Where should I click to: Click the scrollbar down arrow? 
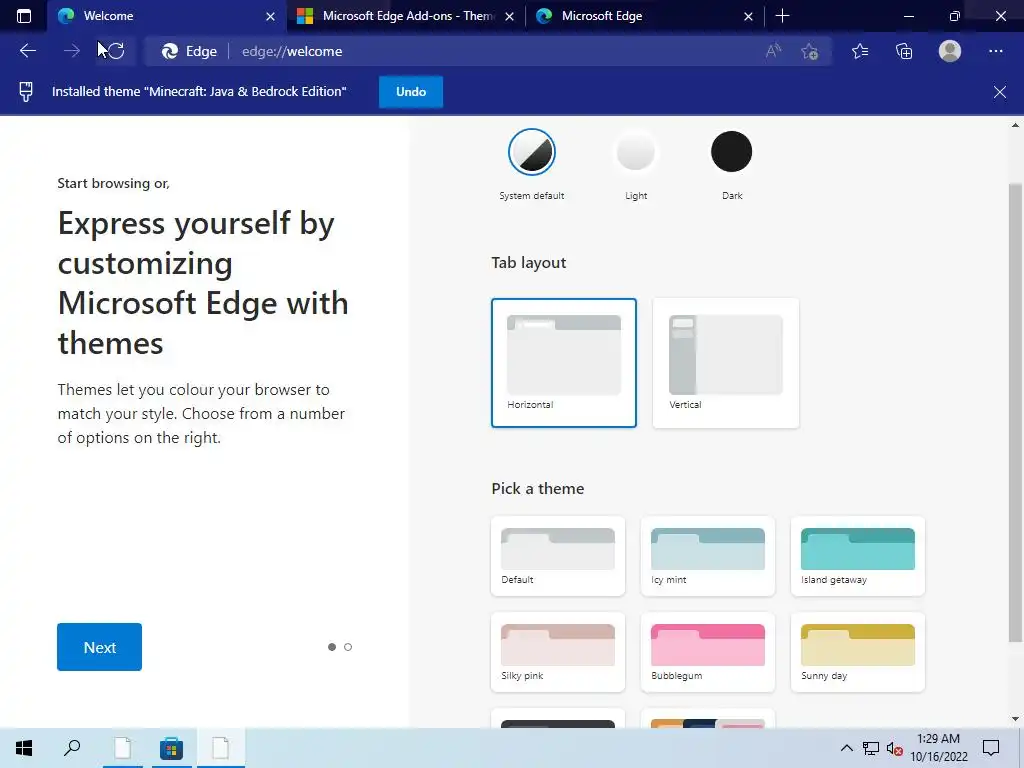1015,719
